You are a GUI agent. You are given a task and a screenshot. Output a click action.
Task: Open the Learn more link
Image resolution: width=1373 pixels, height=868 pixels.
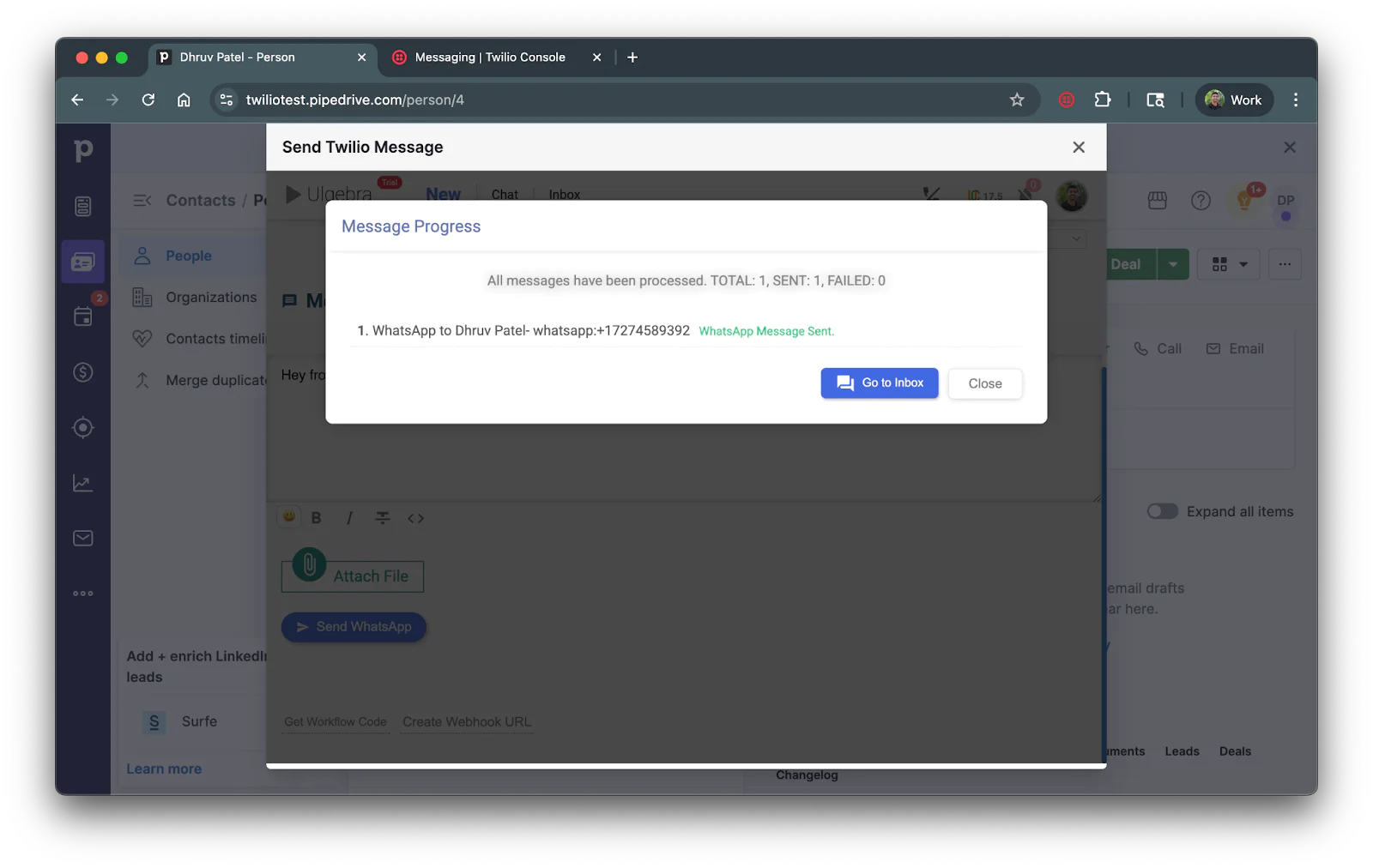[x=163, y=769]
